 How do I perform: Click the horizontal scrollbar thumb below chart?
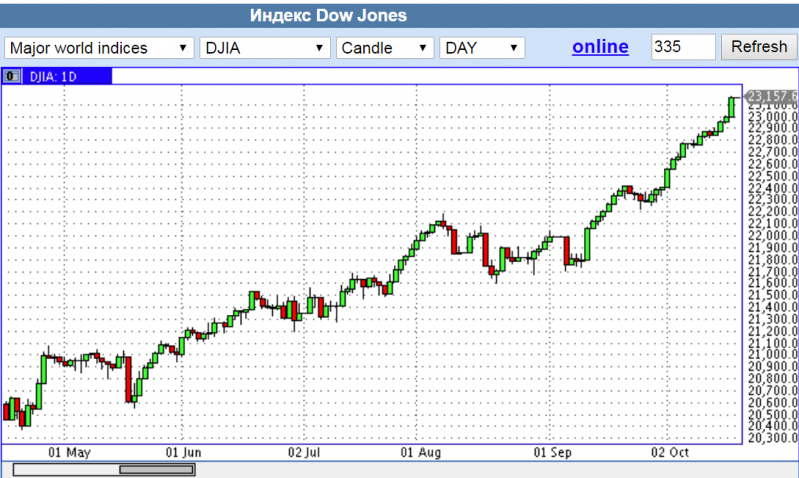[x=156, y=469]
